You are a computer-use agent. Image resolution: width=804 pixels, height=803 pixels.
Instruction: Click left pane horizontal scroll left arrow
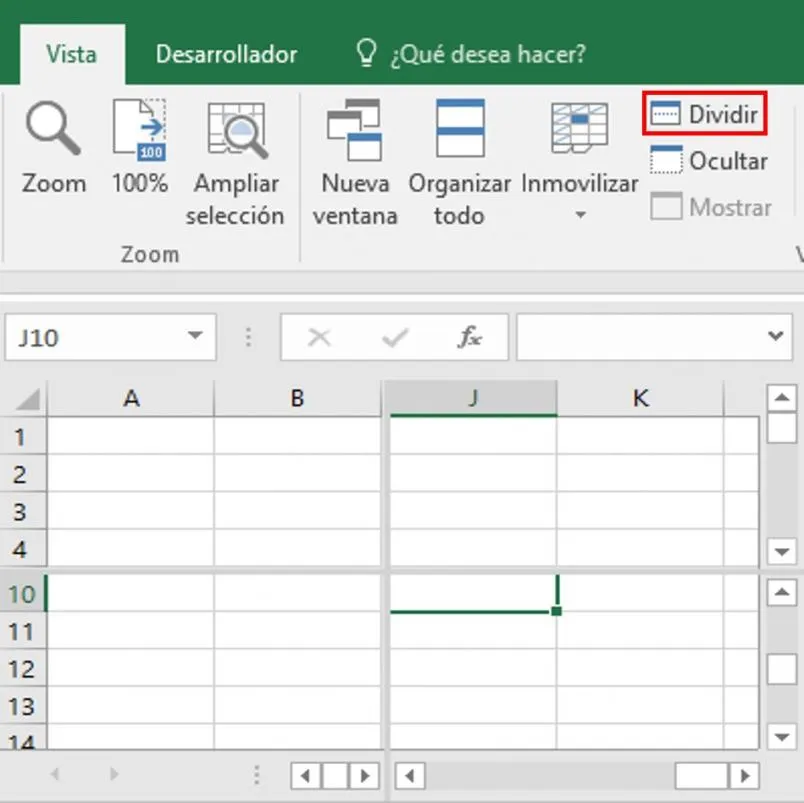[306, 775]
